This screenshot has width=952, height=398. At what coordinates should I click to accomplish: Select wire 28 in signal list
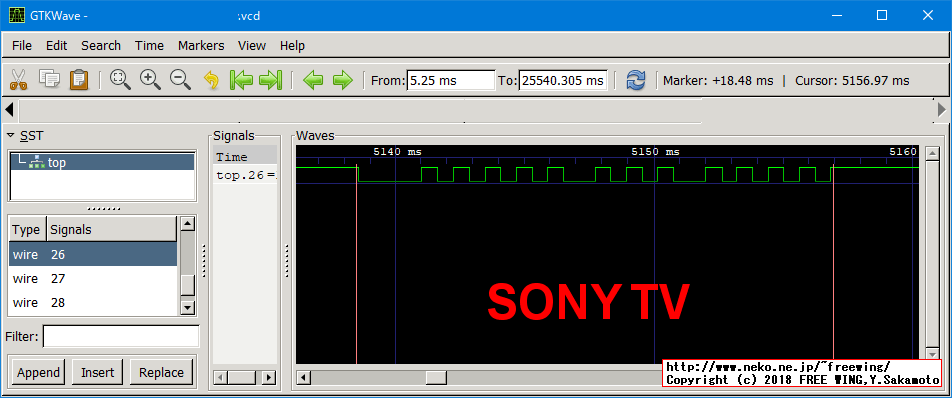pos(94,302)
